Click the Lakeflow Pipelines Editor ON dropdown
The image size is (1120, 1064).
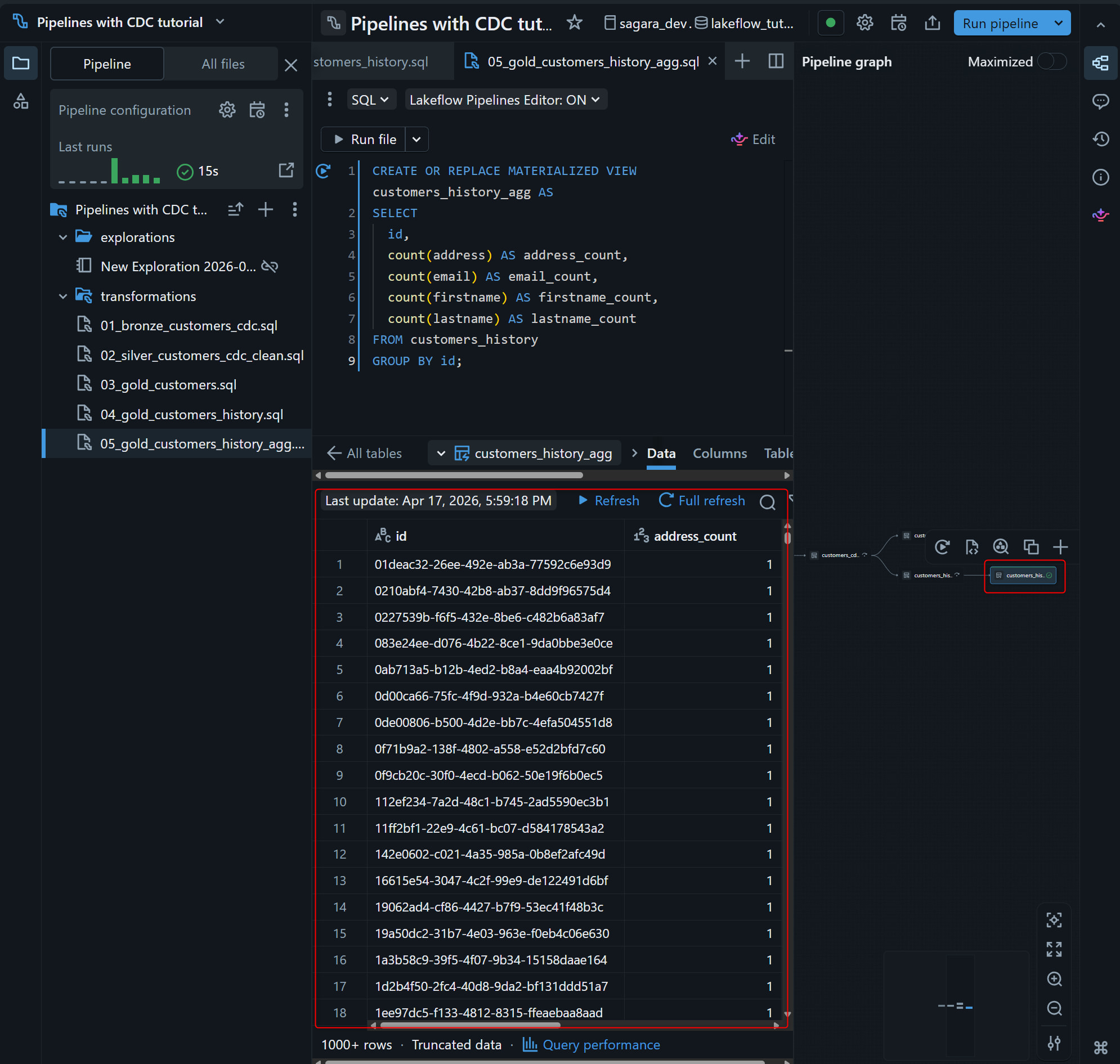click(504, 100)
